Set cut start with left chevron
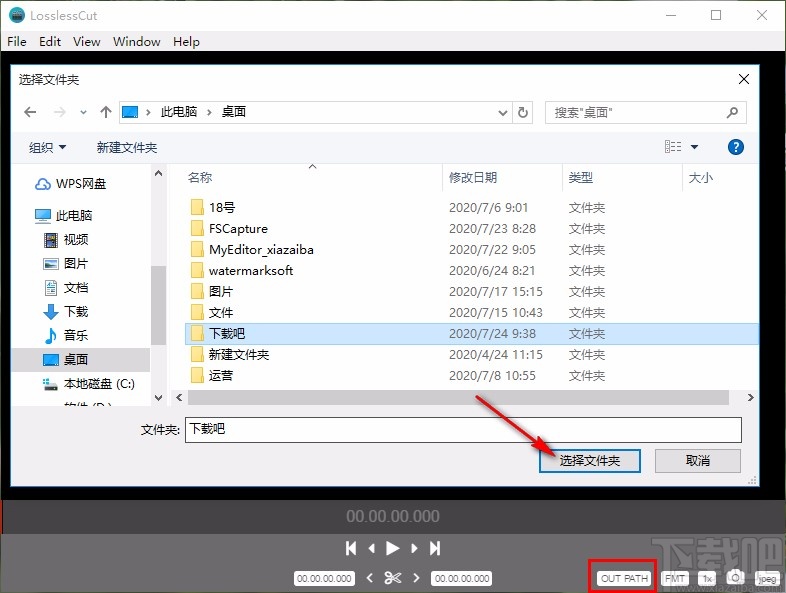The height and width of the screenshot is (593, 786). pos(369,578)
